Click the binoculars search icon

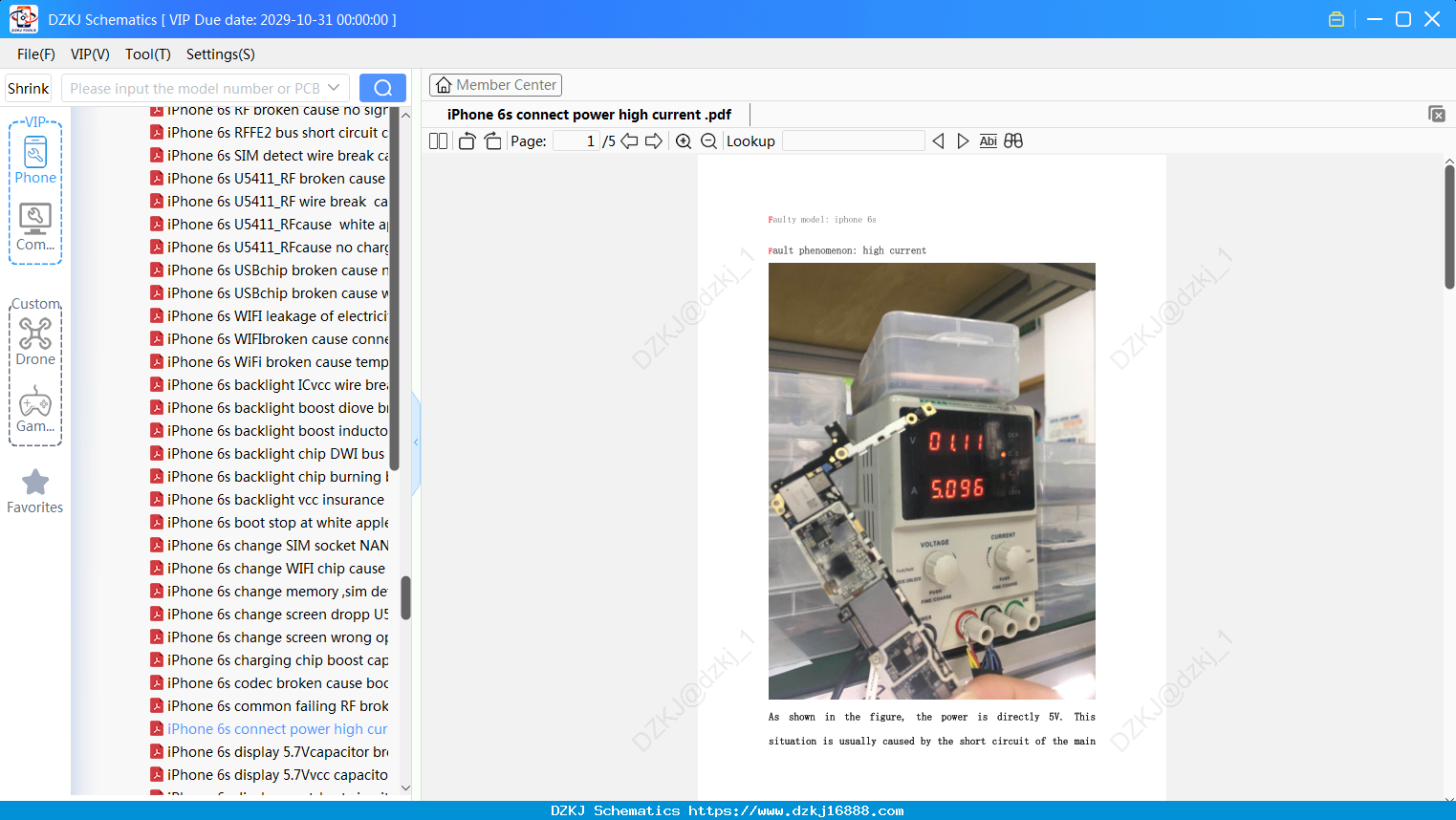(x=1013, y=141)
